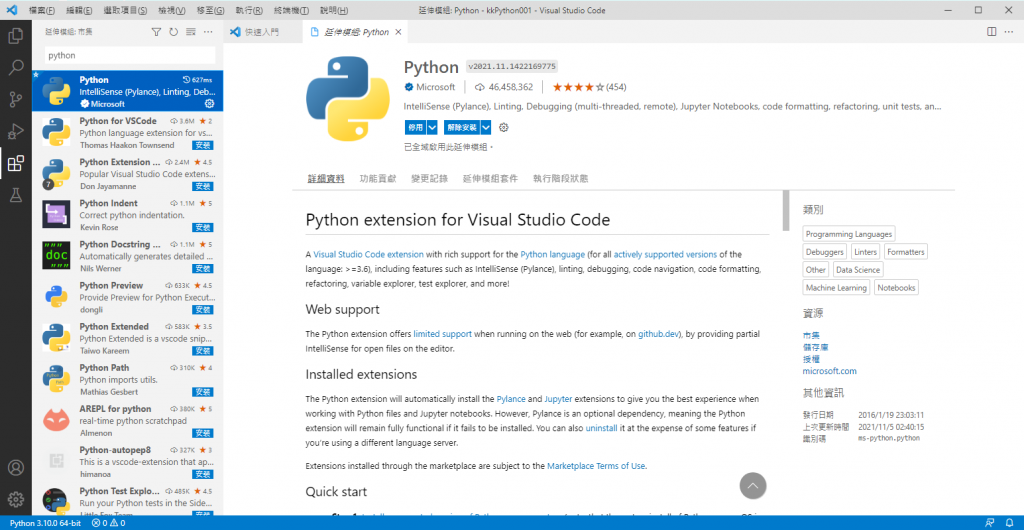Open the Manage gear at activity bar bottom
Screen dimensions: 1024x530
click(15, 499)
